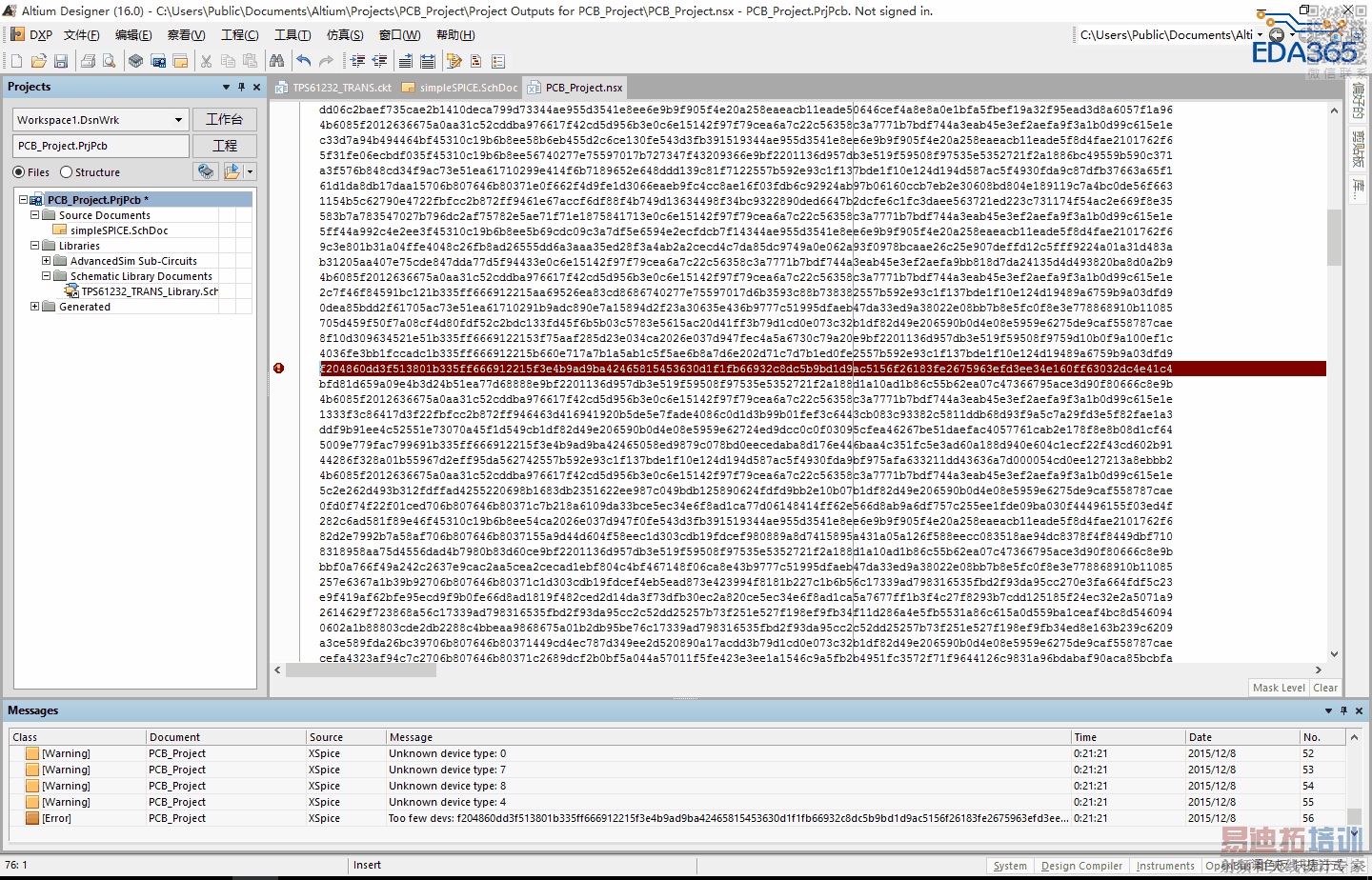The height and width of the screenshot is (880, 1372).
Task: Collapse the Source Documents folder
Action: point(34,215)
